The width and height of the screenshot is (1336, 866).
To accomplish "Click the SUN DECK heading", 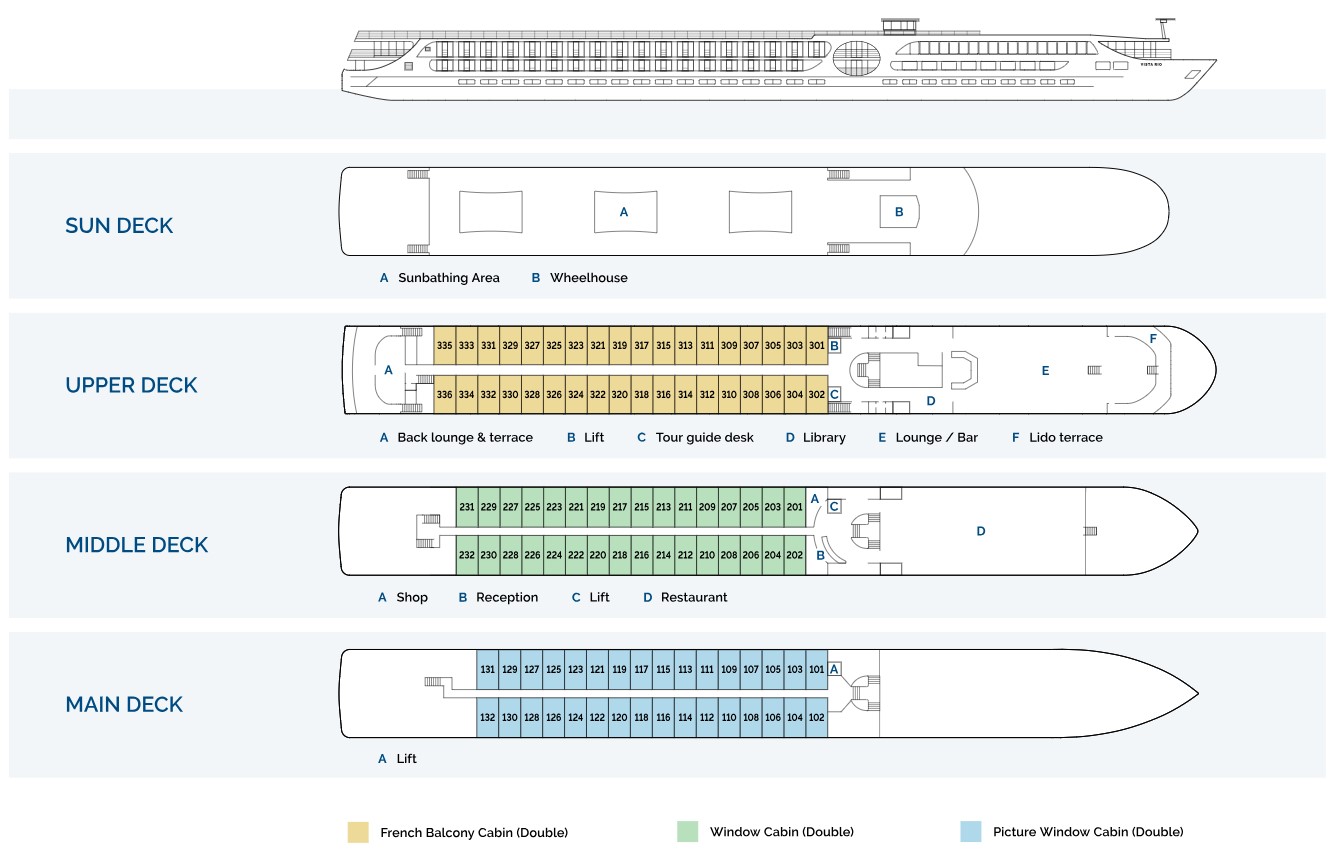I will point(119,226).
